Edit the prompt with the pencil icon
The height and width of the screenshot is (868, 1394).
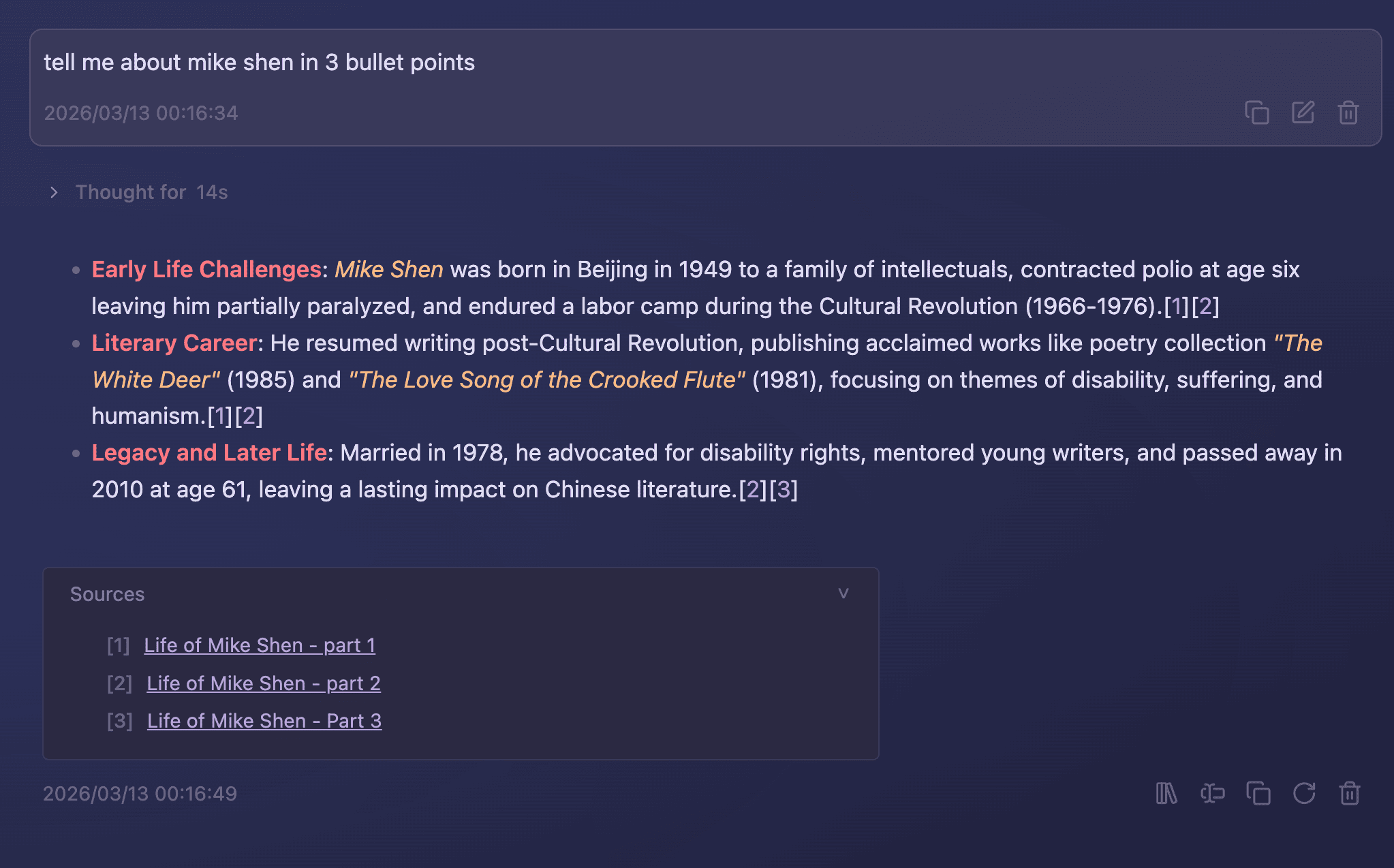[x=1303, y=112]
